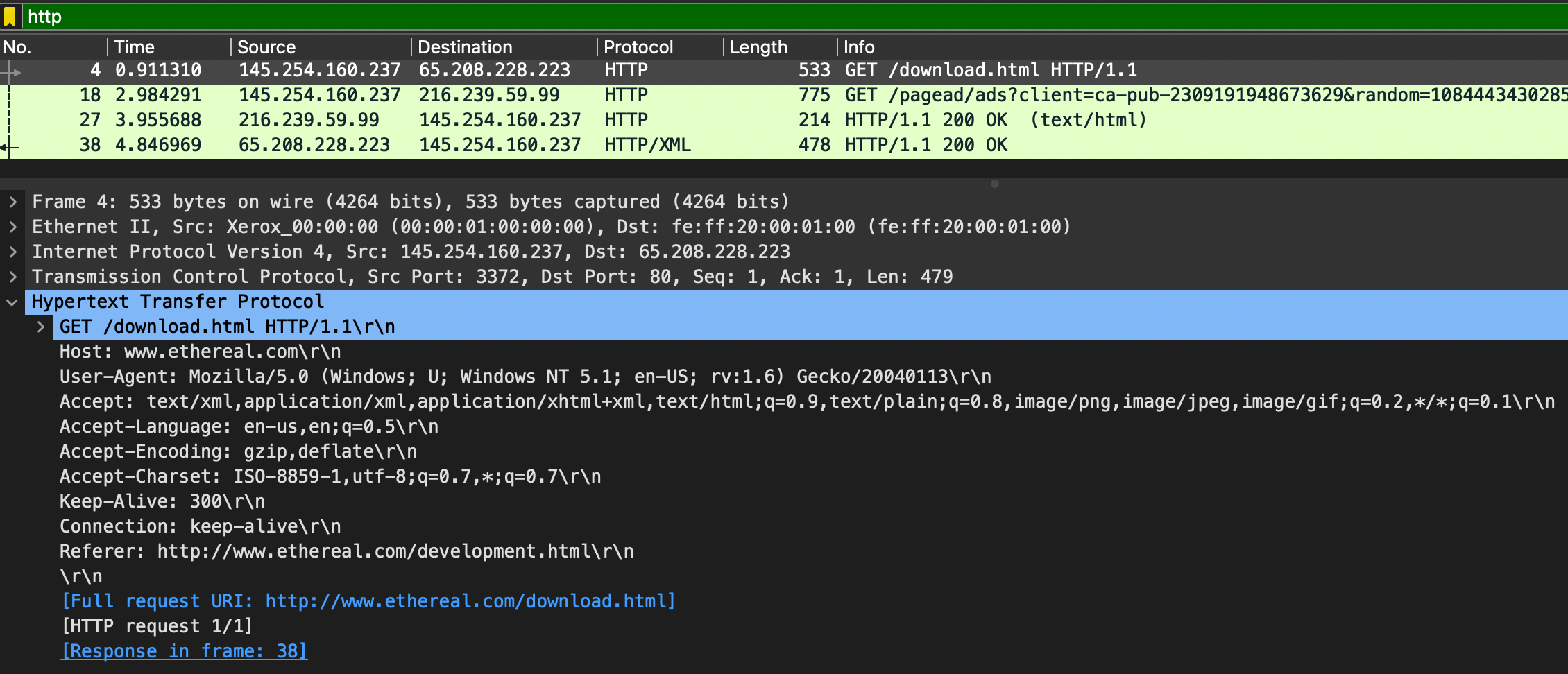Click the yellow filter bookmark icon

(x=10, y=17)
